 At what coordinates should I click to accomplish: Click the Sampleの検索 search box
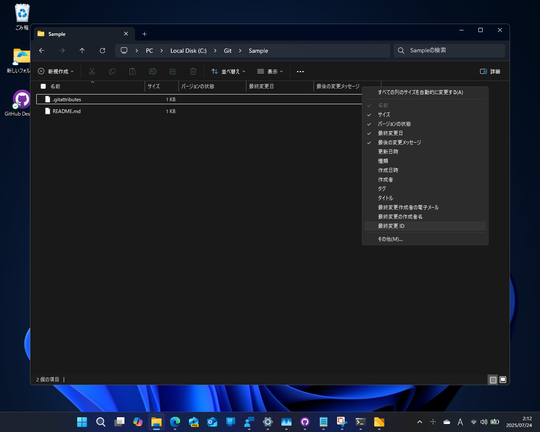tap(449, 51)
